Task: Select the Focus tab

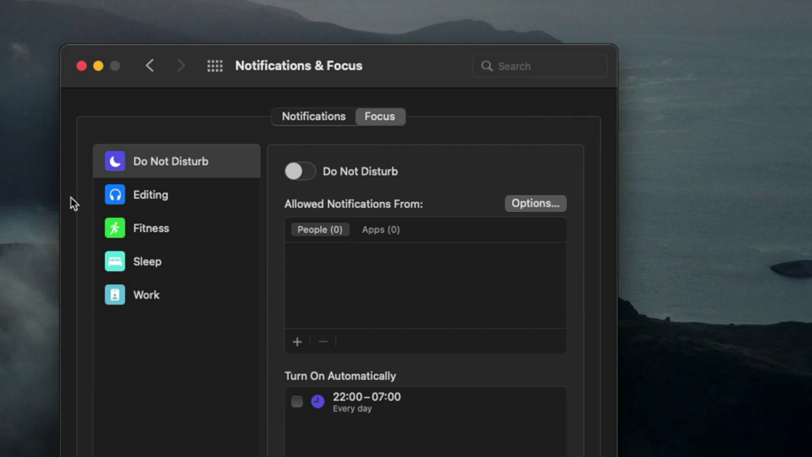Action: pyautogui.click(x=380, y=117)
